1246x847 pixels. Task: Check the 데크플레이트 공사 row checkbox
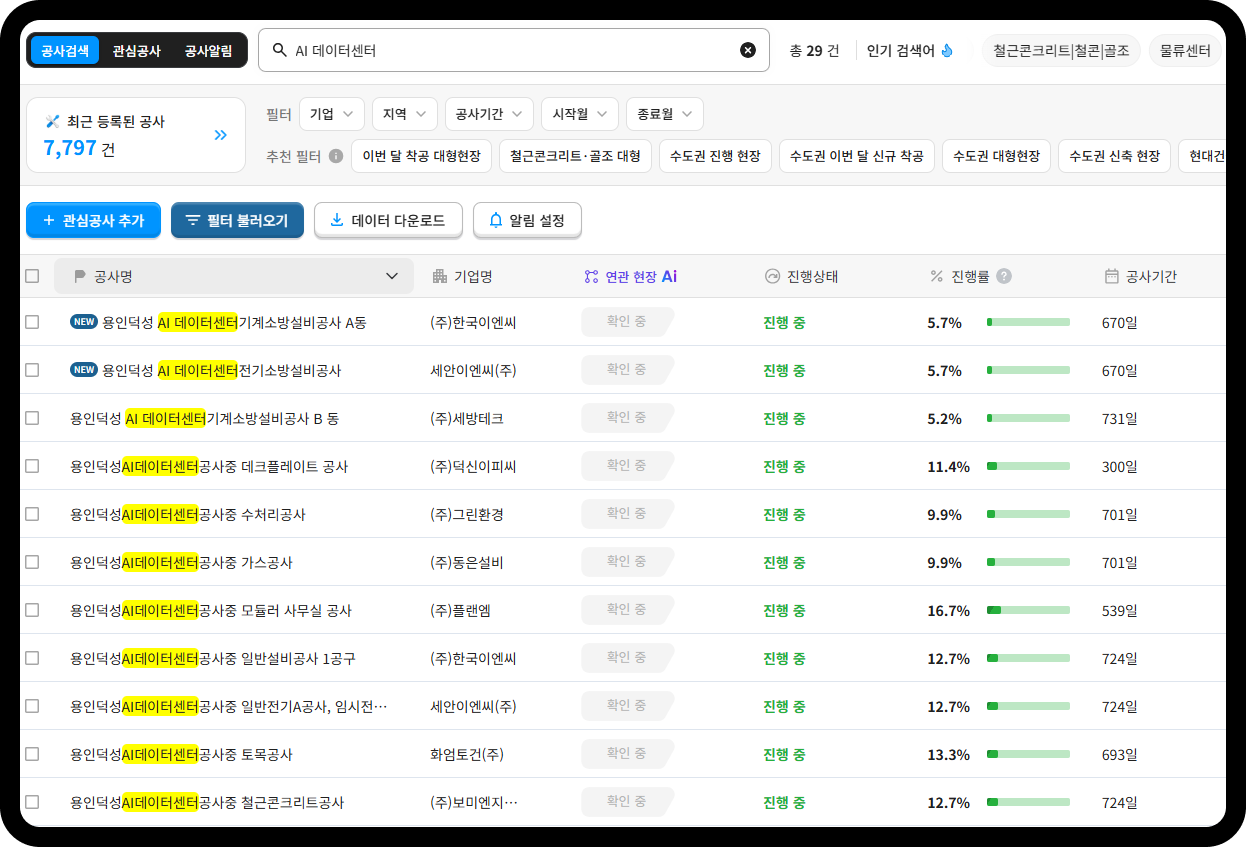tap(32, 466)
